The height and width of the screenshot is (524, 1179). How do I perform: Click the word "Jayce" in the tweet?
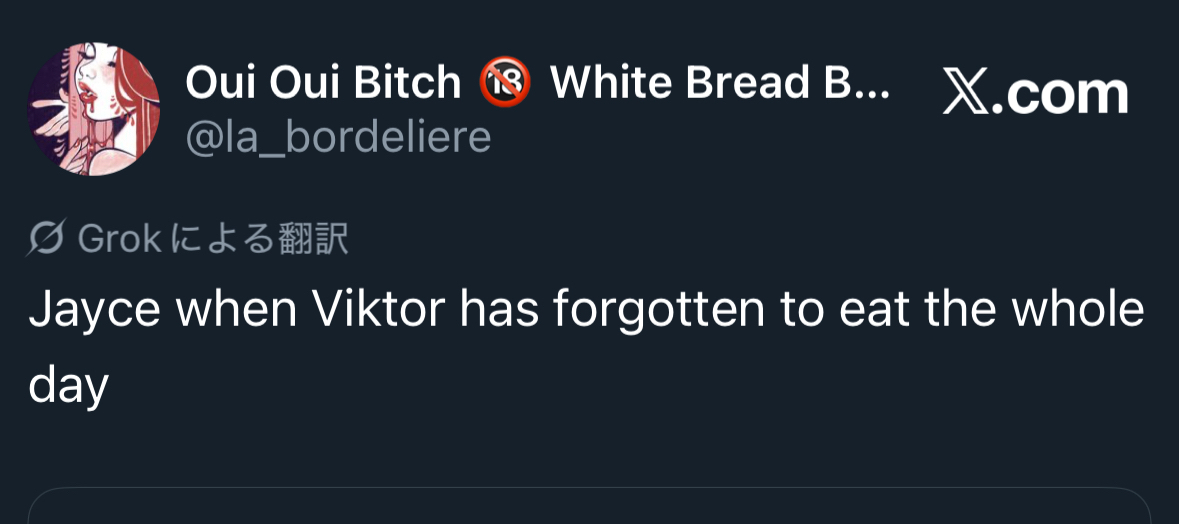pos(94,311)
